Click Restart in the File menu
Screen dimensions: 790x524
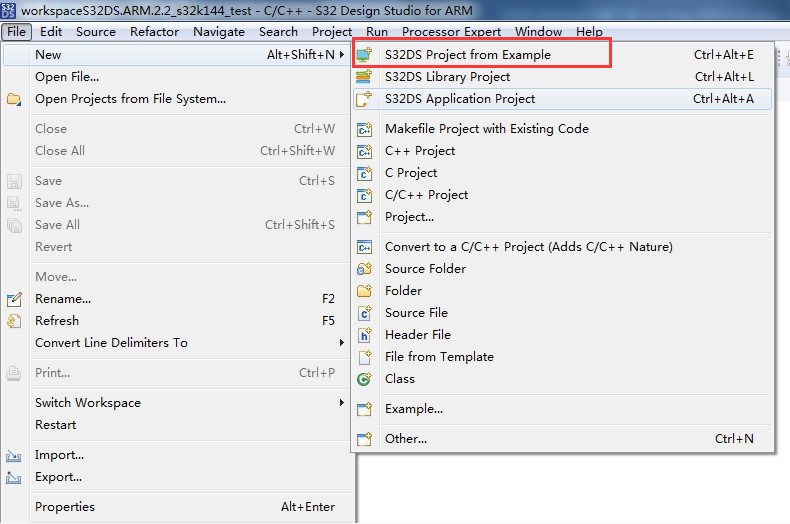pos(176,425)
